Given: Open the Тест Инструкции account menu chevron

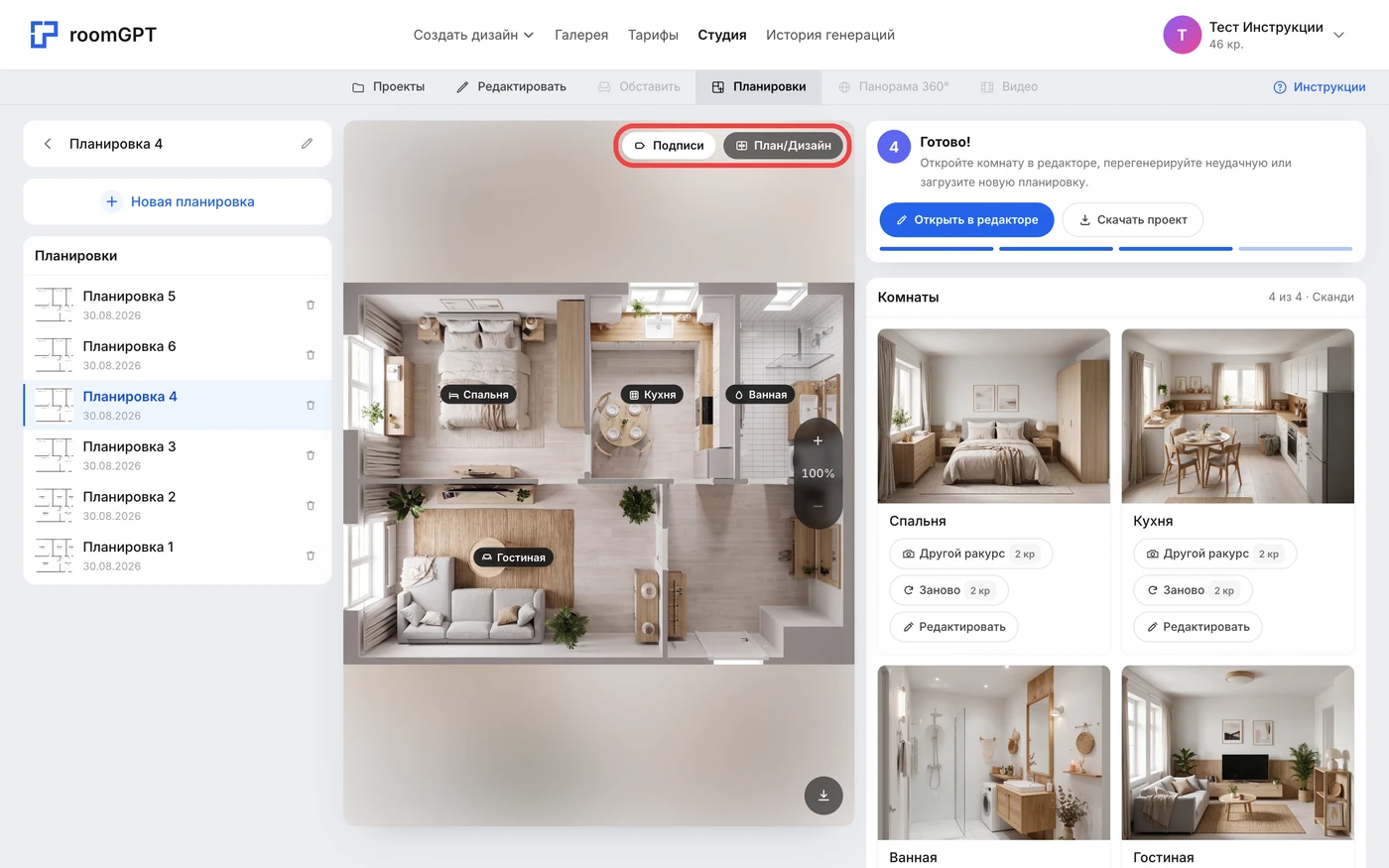Looking at the screenshot, I should point(1338,35).
